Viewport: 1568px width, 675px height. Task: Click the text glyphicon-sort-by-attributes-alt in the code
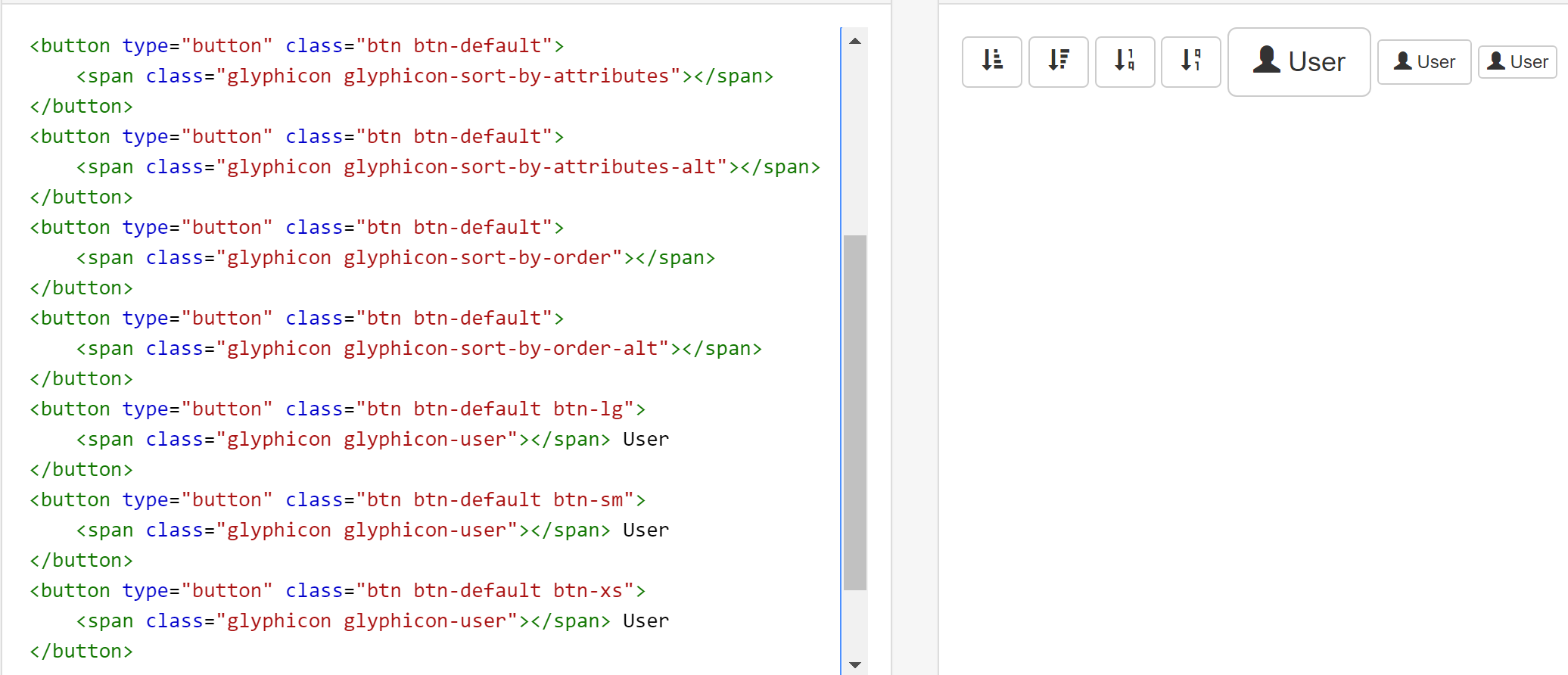point(530,166)
